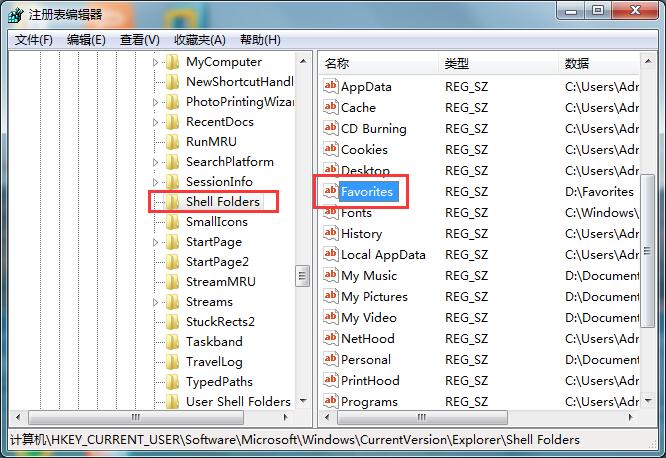Viewport: 666px width, 458px height.
Task: Select the Favorites value icon
Action: tap(331, 192)
